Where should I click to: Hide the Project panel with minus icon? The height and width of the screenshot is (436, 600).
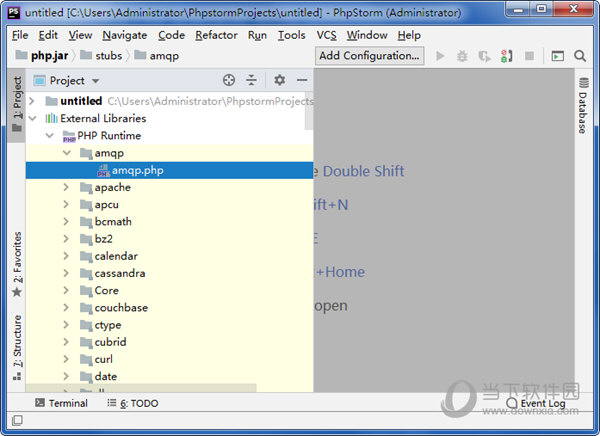tap(302, 80)
